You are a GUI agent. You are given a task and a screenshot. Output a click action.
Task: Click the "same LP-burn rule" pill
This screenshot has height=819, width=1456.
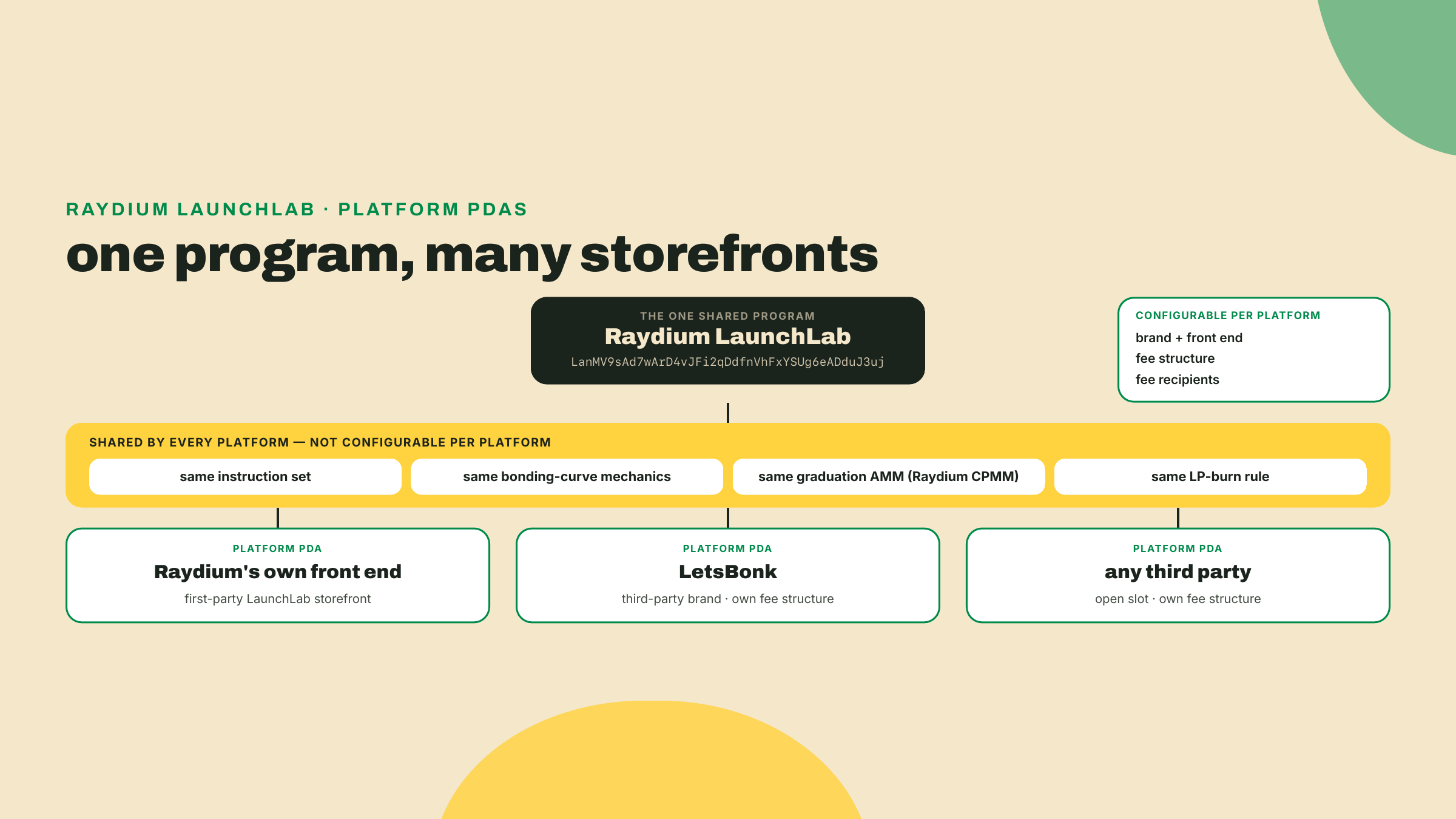(1210, 477)
